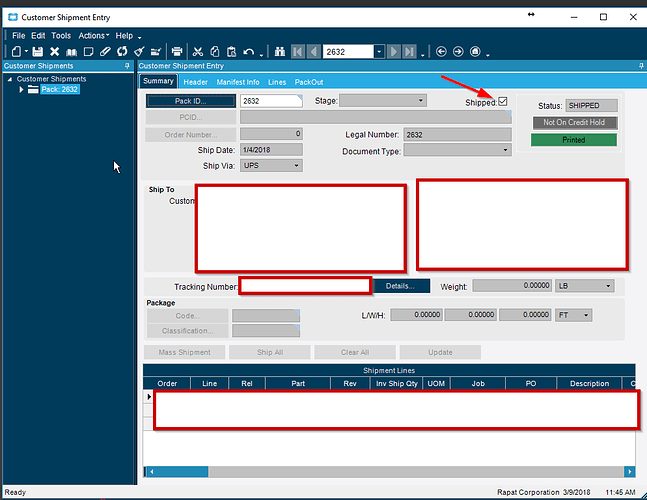Click the Print icon in the toolbar
This screenshot has height=500, width=647.
tap(177, 51)
